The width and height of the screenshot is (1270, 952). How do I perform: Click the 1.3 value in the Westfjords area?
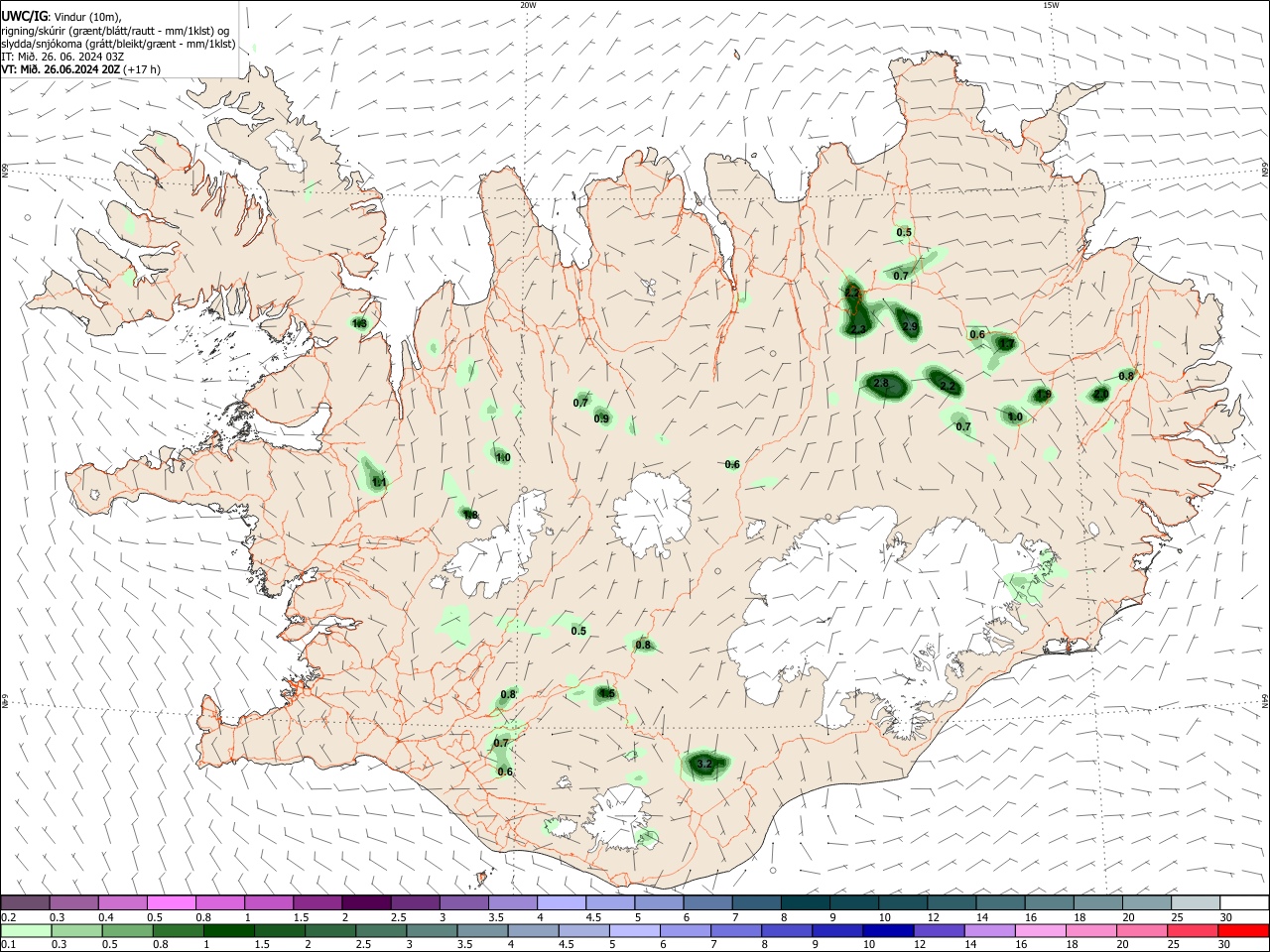[x=359, y=323]
